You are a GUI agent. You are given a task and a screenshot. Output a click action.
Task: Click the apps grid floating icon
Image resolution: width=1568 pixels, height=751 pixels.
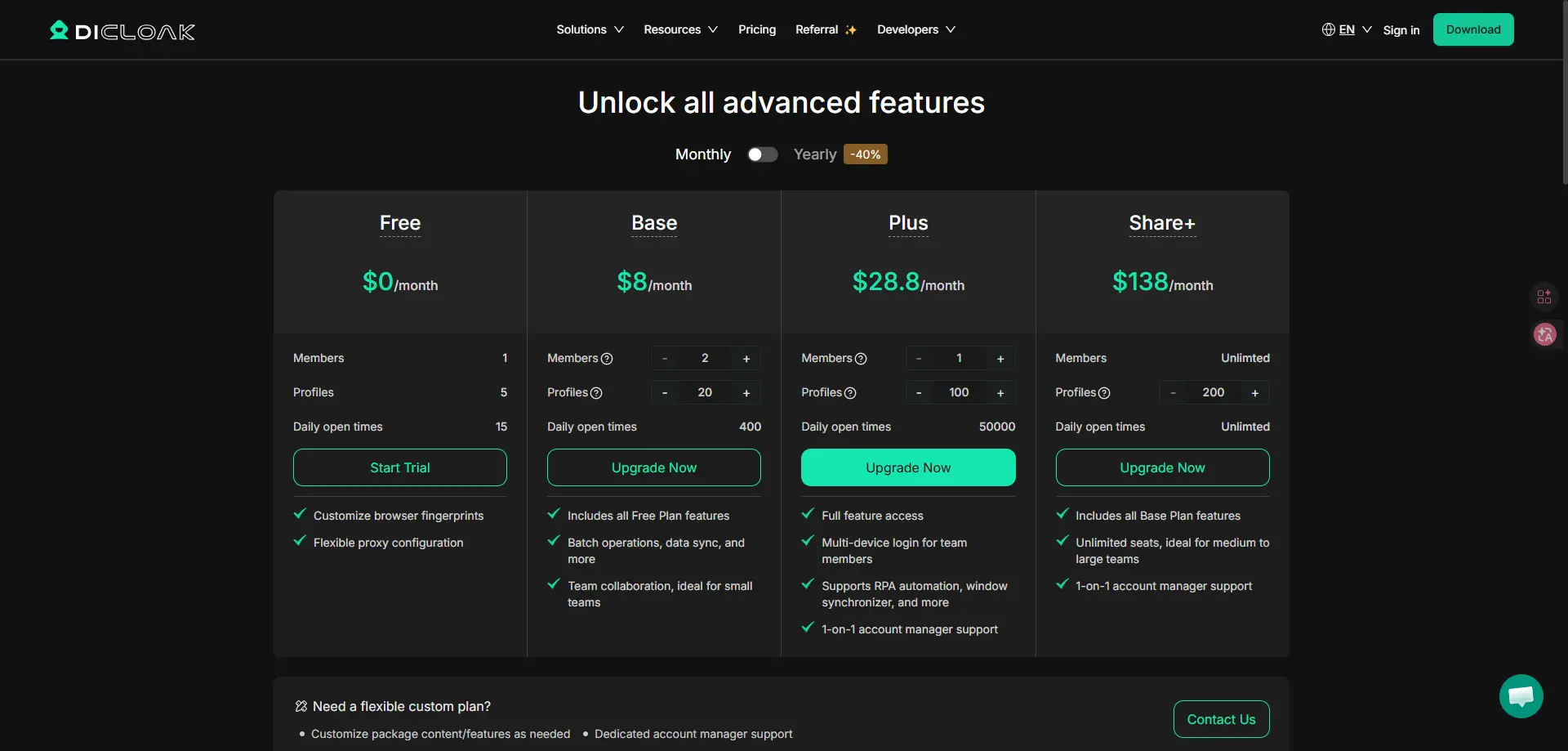(x=1544, y=297)
